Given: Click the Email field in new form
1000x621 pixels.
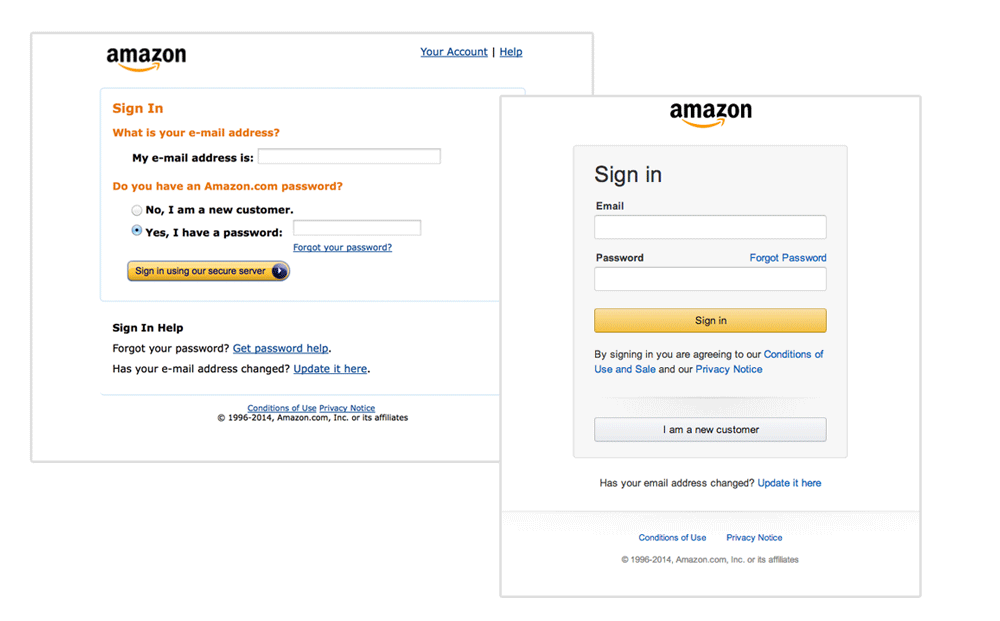Looking at the screenshot, I should 710,227.
